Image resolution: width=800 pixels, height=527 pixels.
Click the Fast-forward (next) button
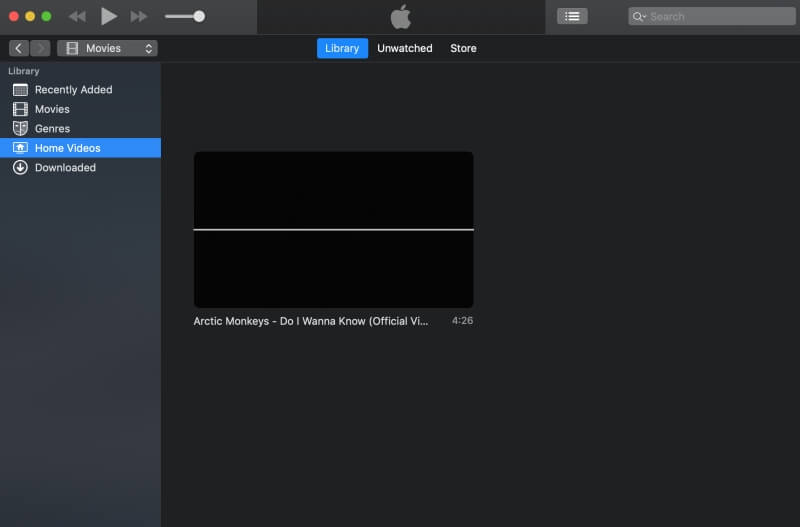(139, 17)
